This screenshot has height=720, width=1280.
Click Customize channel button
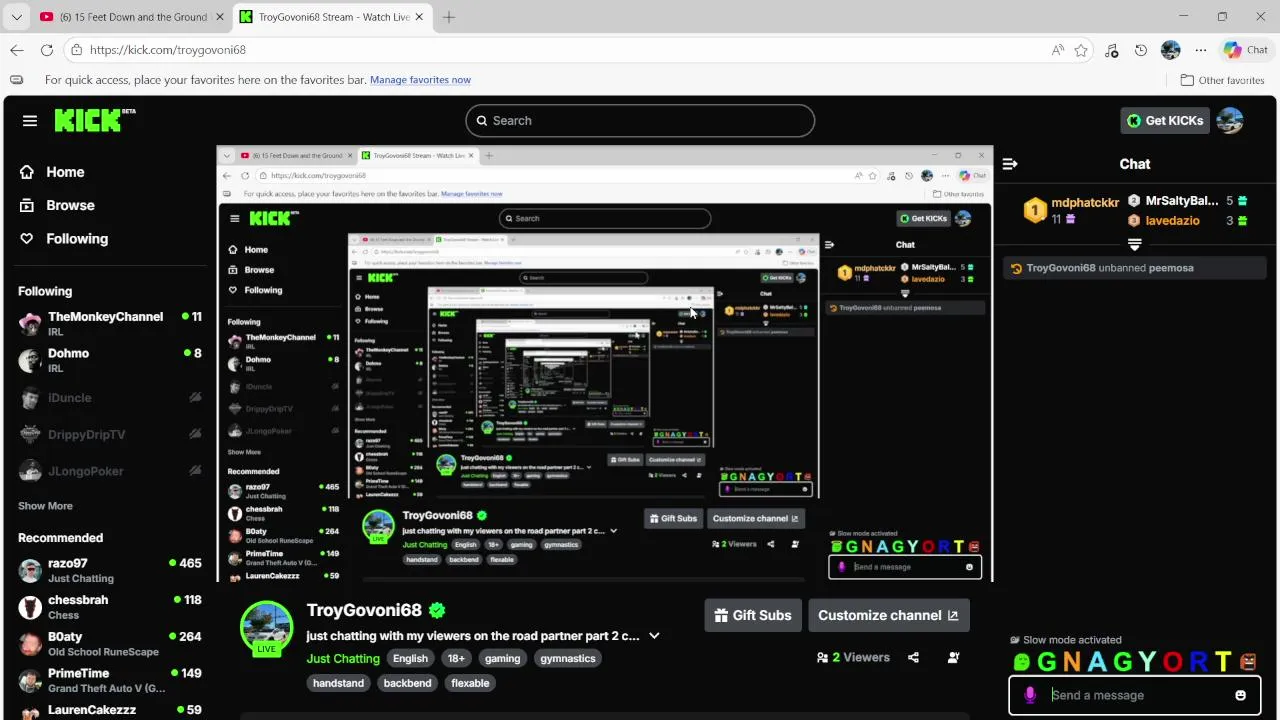(889, 615)
